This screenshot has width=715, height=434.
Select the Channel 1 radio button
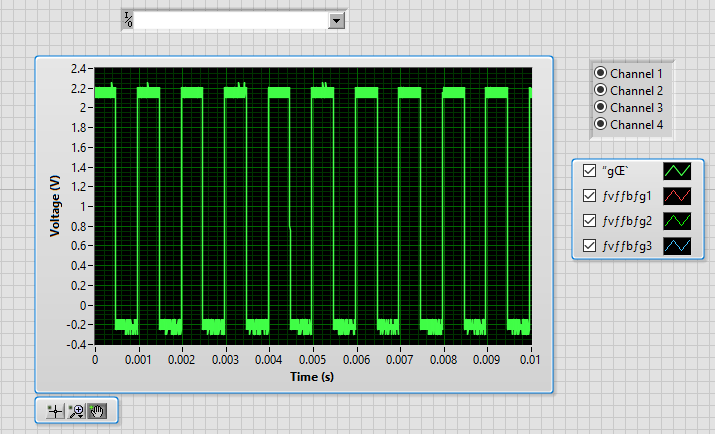click(x=601, y=73)
